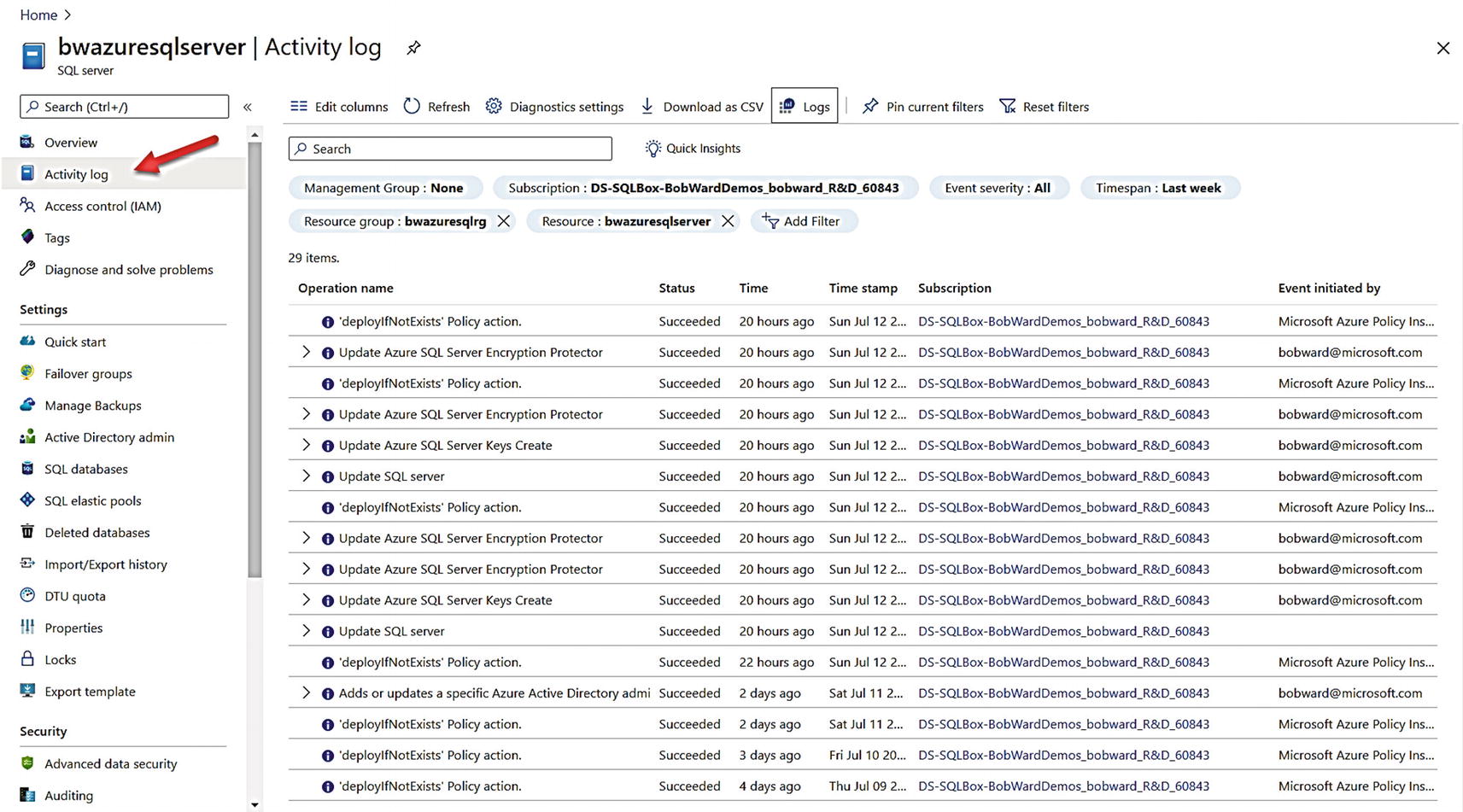Open subscription link in the 4 days ago row
This screenshot has height=812, width=1463.
point(1063,786)
